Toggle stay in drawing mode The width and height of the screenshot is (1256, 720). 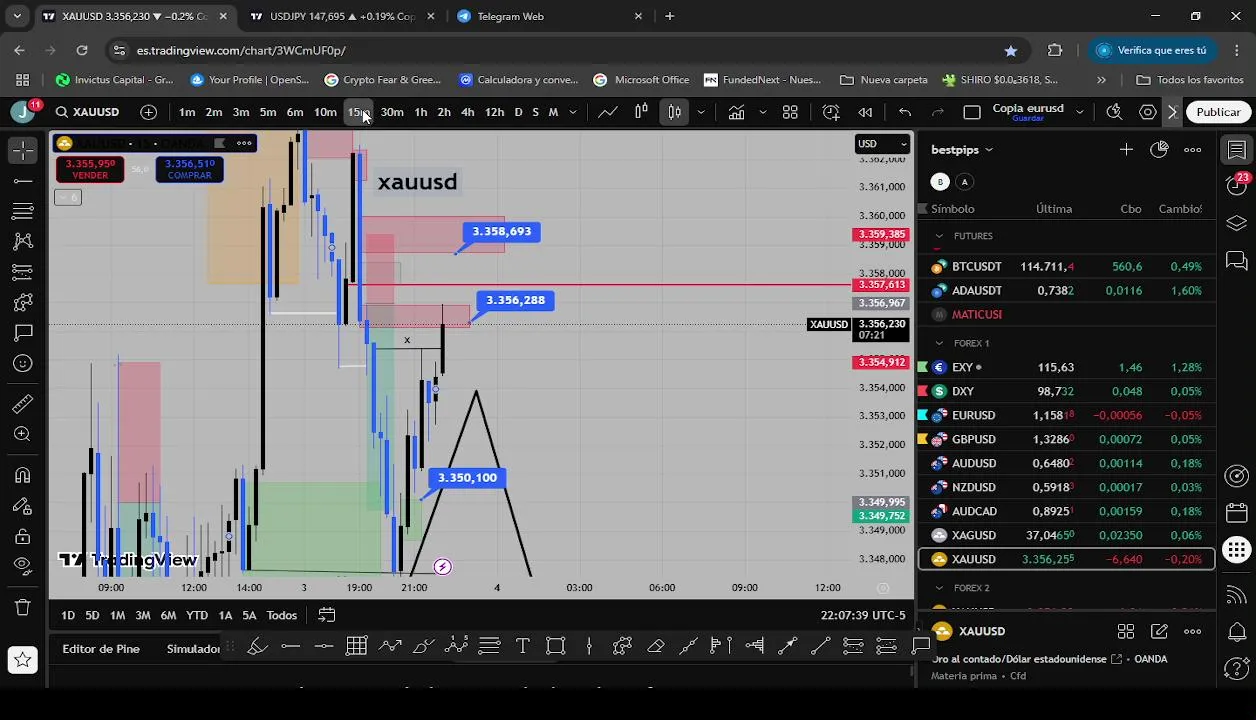(x=23, y=506)
